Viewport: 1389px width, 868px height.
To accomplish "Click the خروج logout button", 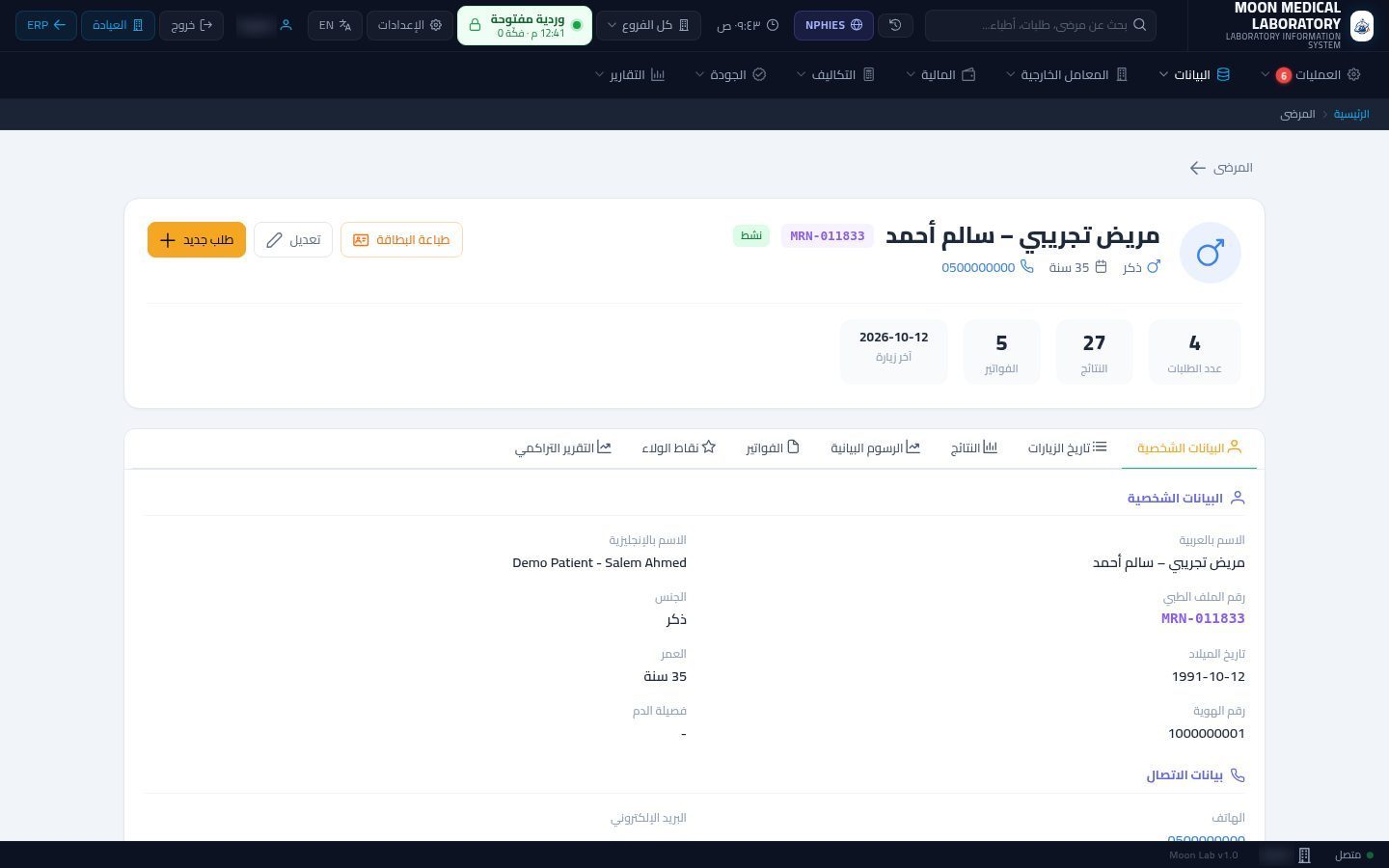I will point(191,25).
